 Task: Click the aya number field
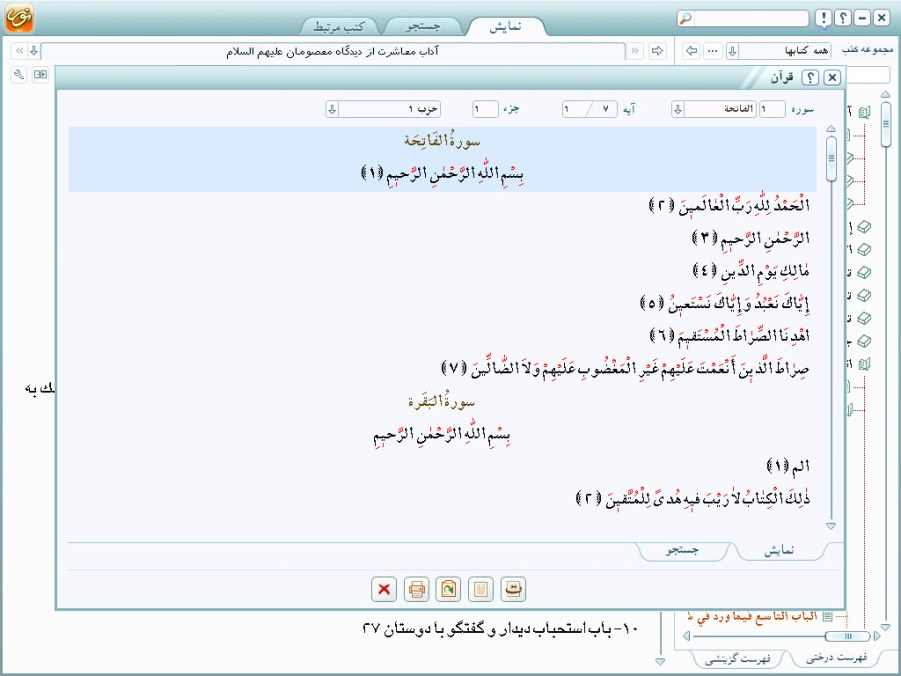(x=590, y=109)
